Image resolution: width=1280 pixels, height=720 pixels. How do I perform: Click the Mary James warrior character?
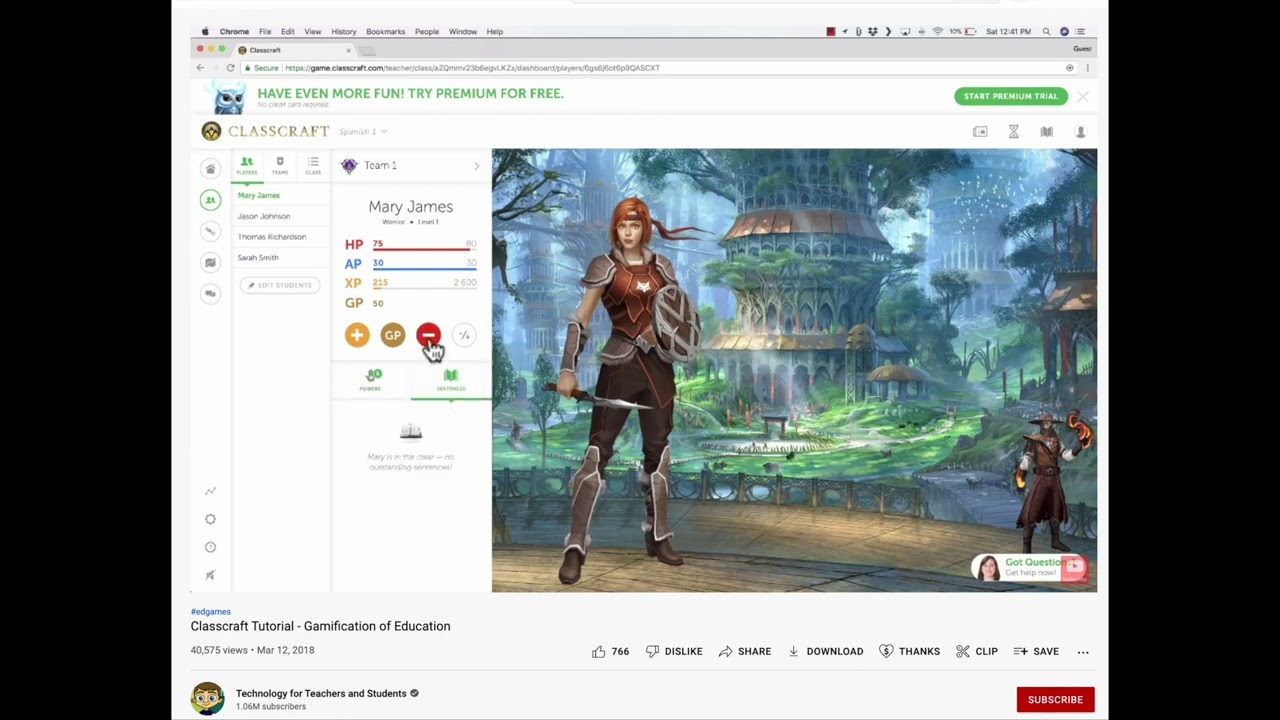628,390
